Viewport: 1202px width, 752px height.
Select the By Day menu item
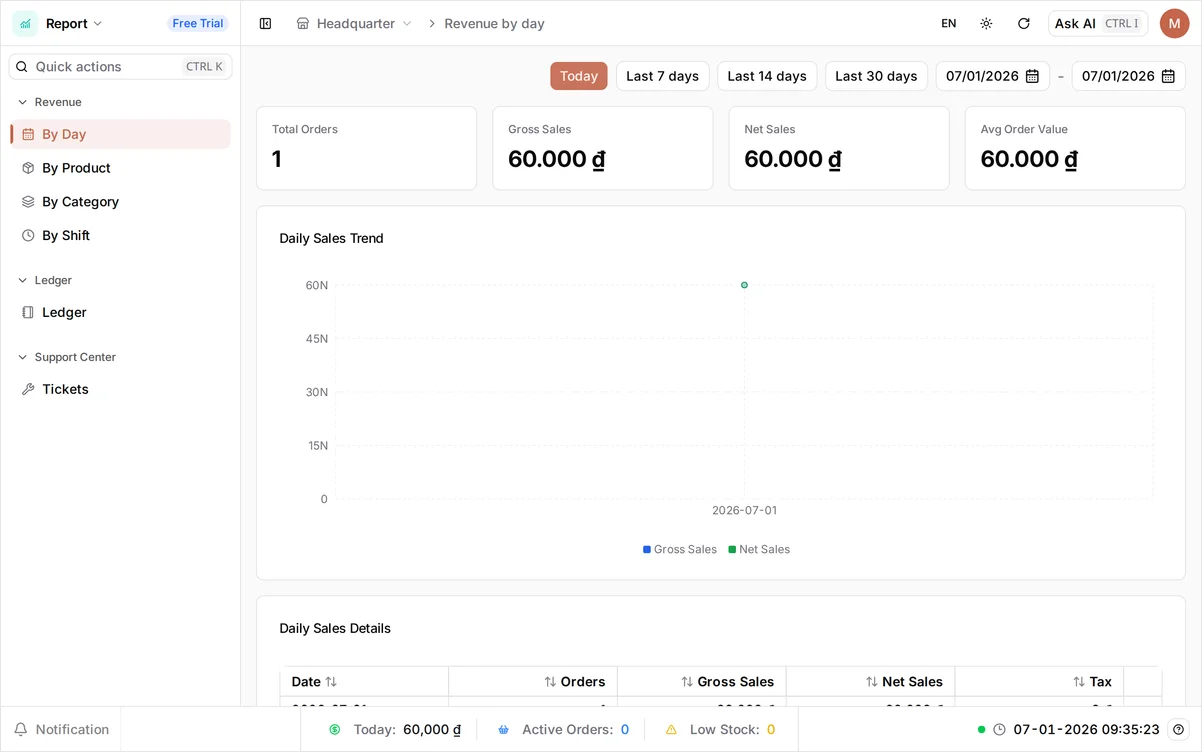point(120,134)
